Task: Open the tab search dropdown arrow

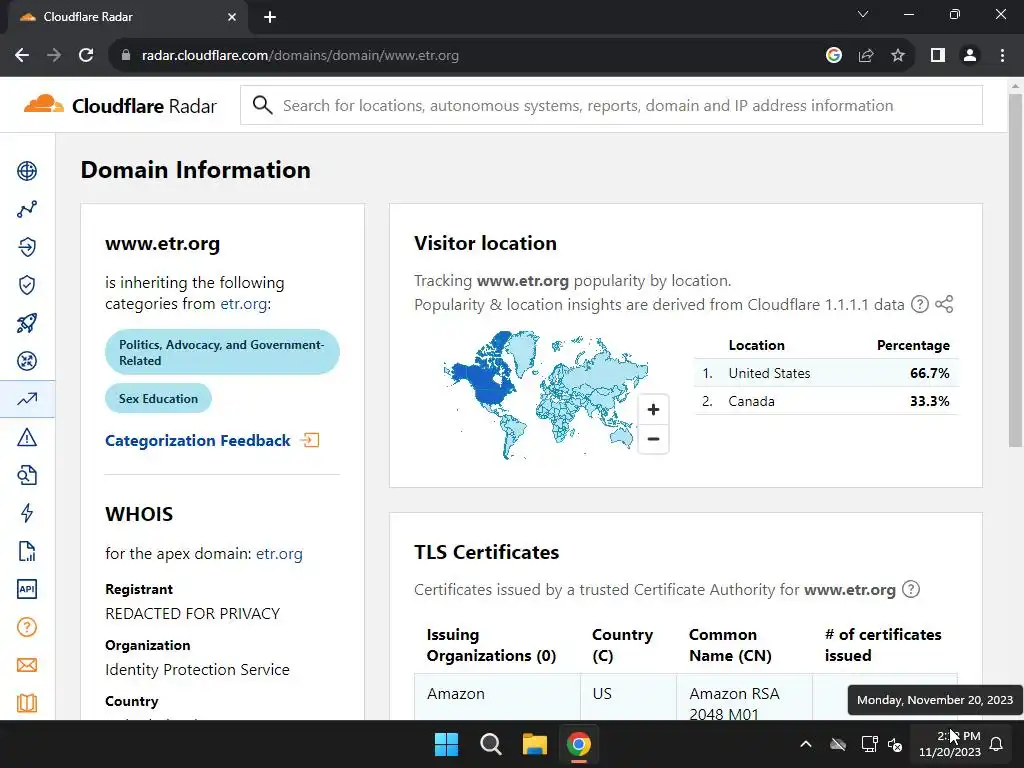Action: click(x=863, y=15)
